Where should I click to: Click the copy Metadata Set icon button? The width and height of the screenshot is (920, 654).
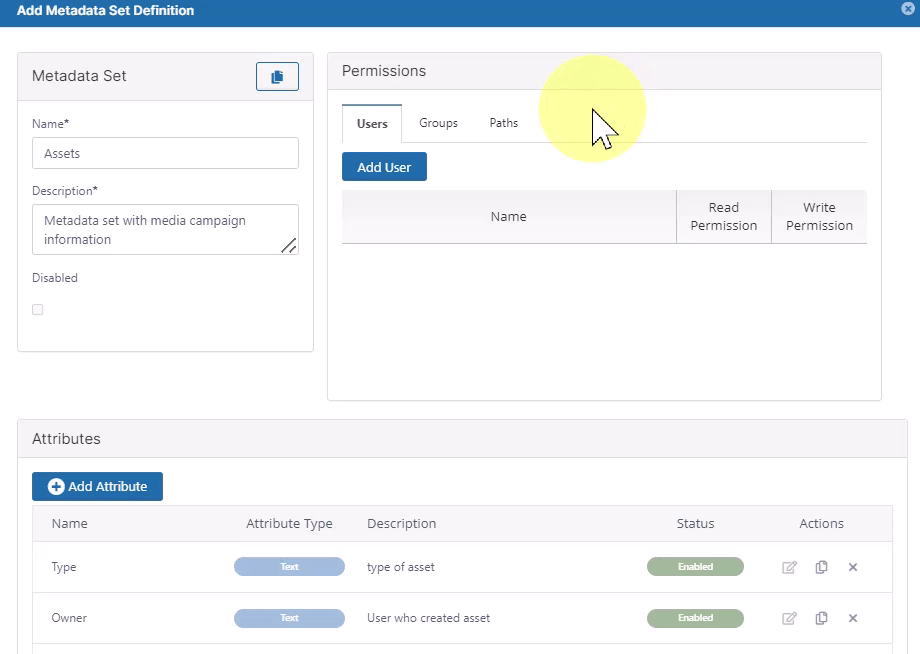pyautogui.click(x=277, y=77)
